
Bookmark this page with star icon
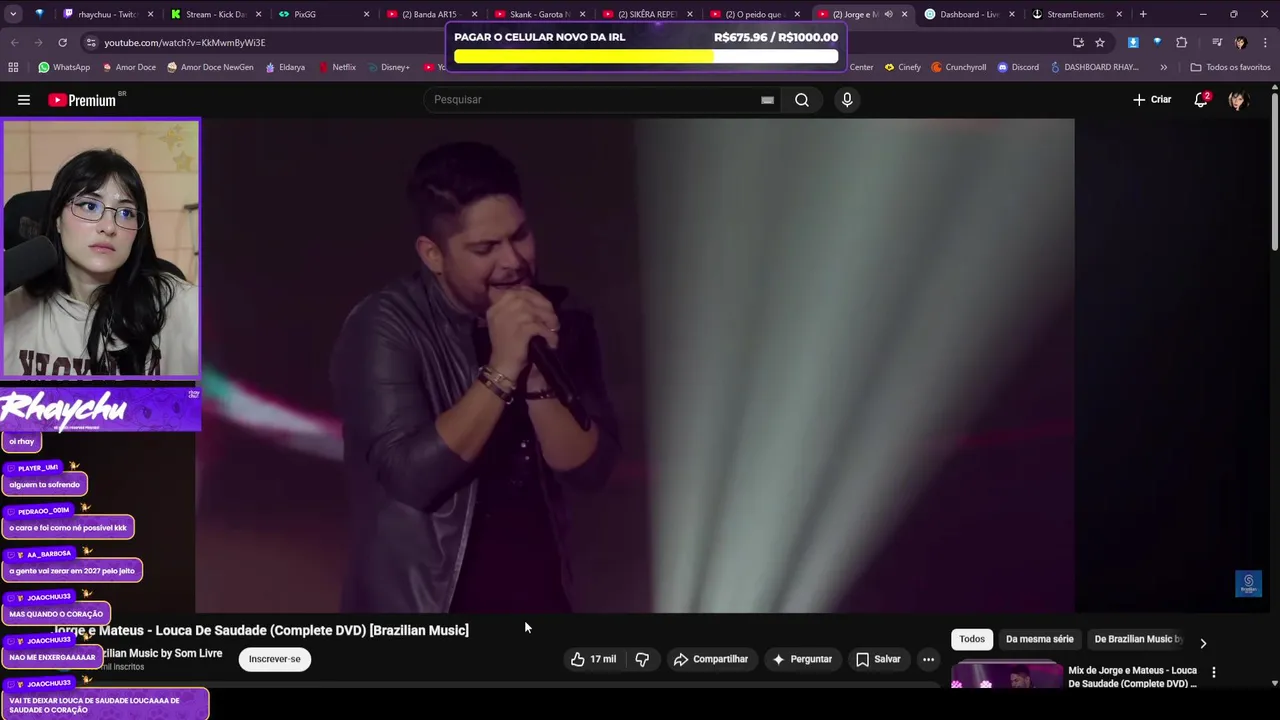[1100, 42]
